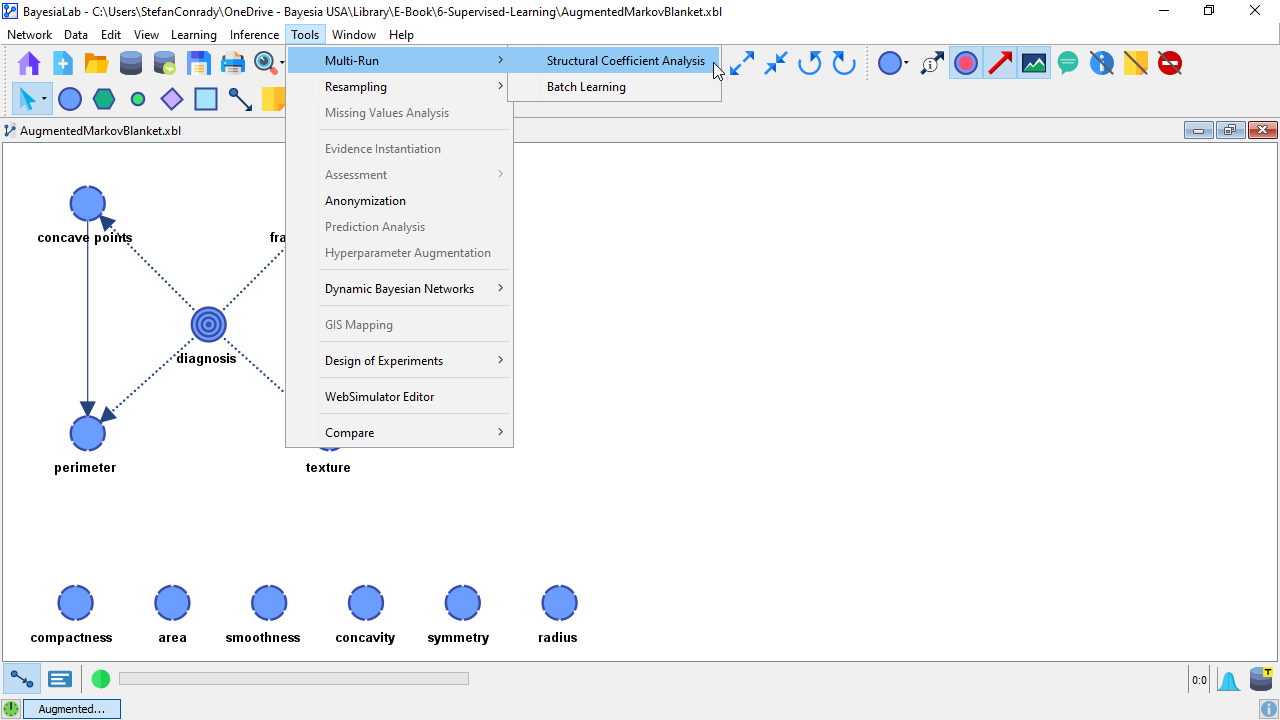
Task: Open the Data menu
Action: 76,35
